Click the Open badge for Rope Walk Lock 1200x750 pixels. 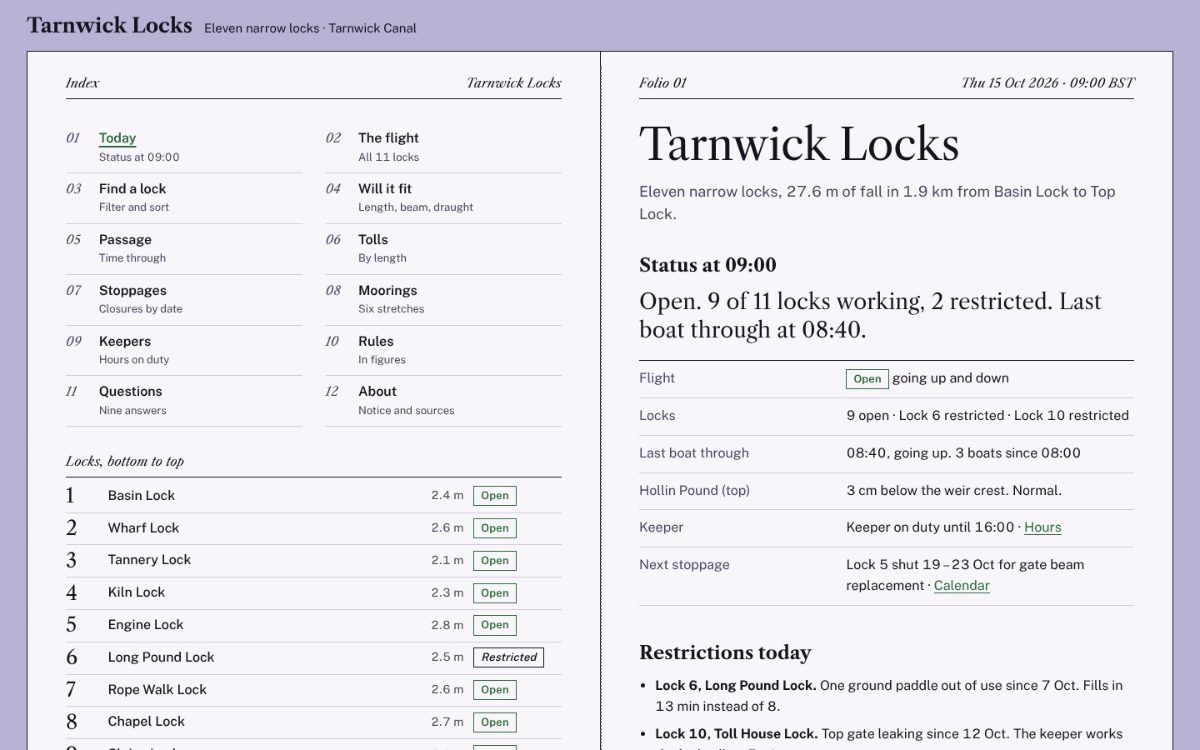495,689
